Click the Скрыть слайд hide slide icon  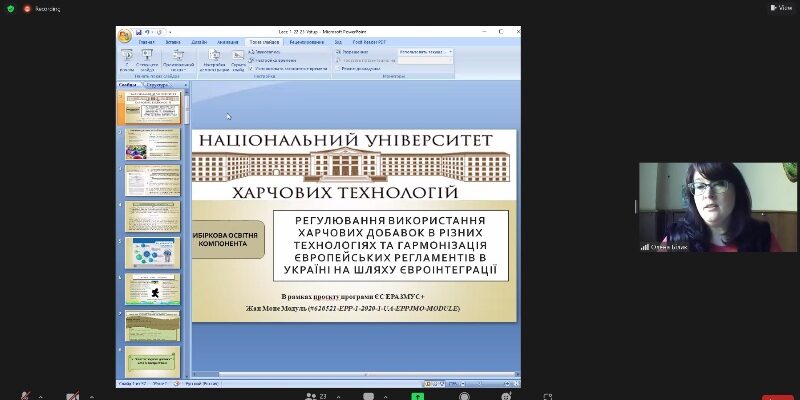point(238,60)
